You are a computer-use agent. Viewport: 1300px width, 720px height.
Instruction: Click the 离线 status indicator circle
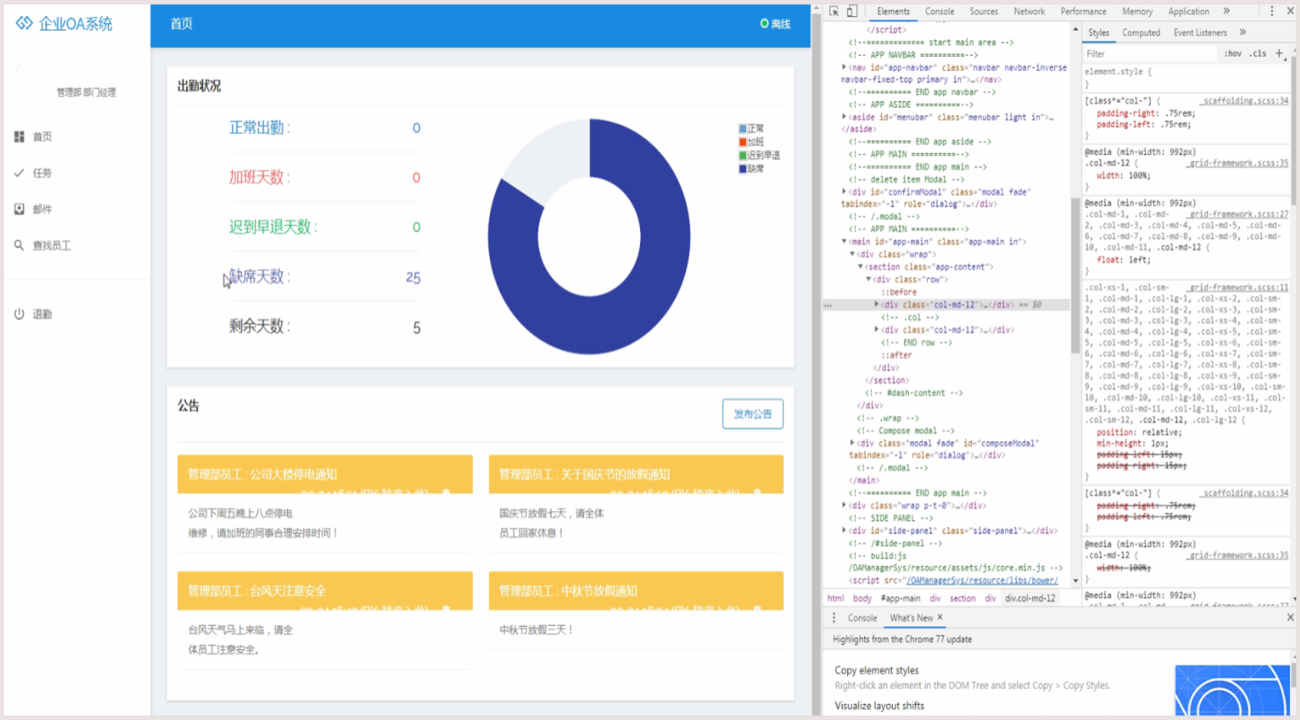point(764,23)
